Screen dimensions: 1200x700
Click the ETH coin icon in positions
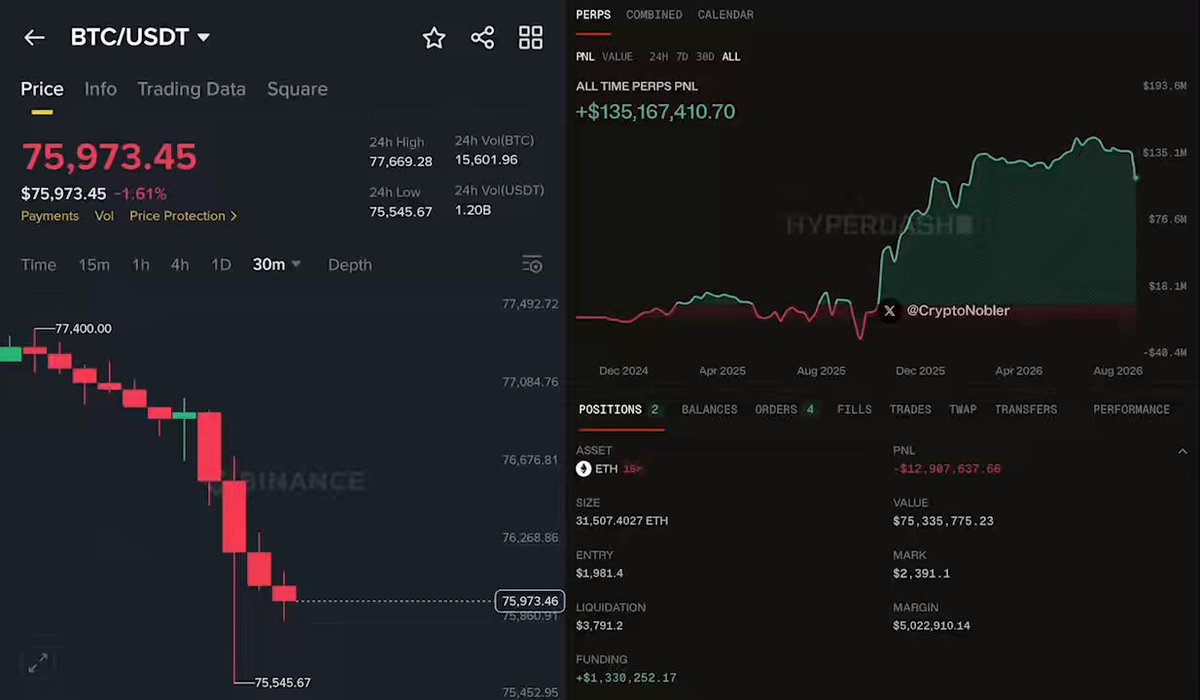pyautogui.click(x=584, y=468)
